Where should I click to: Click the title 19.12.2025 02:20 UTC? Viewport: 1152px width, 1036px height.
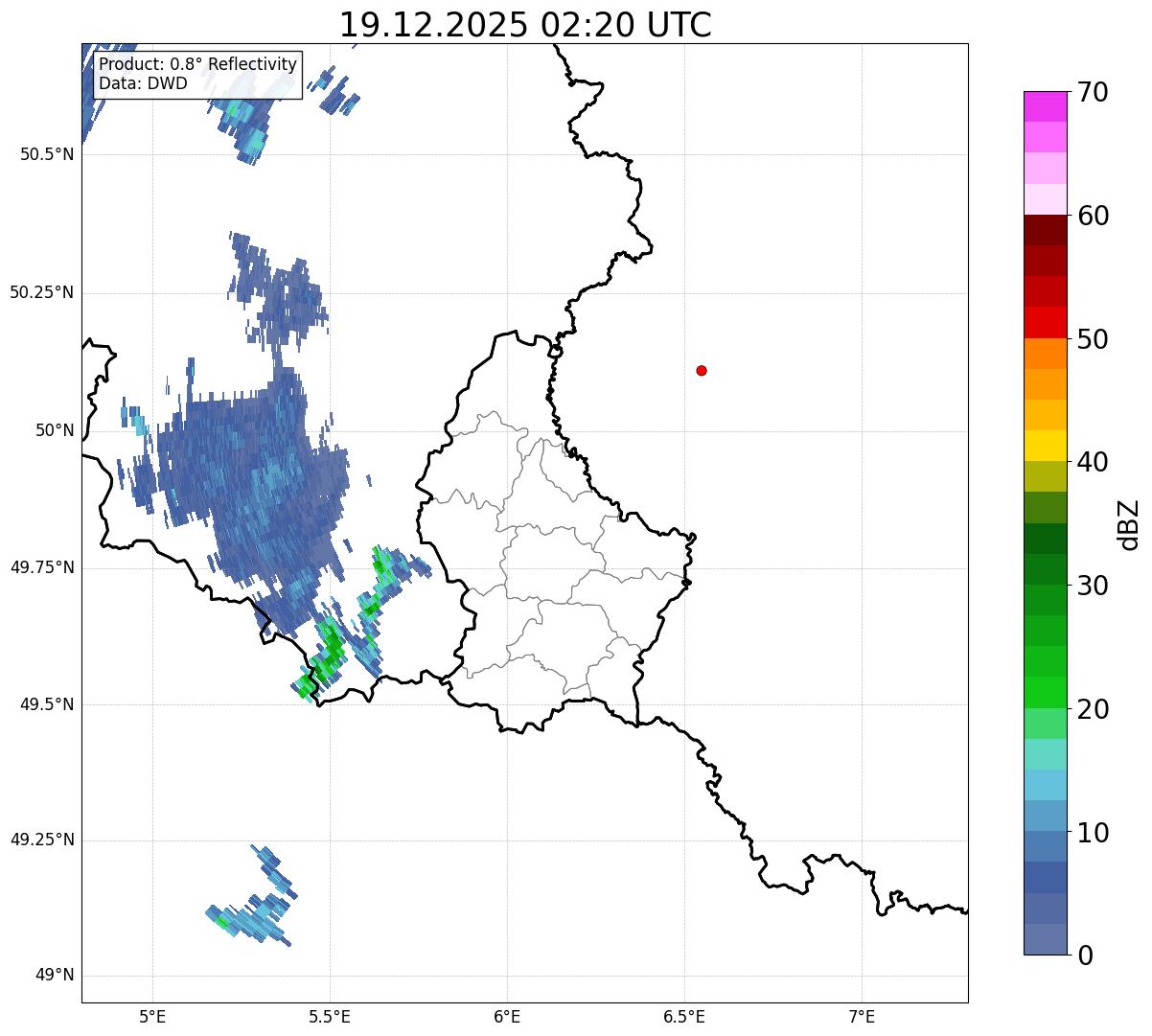525,24
